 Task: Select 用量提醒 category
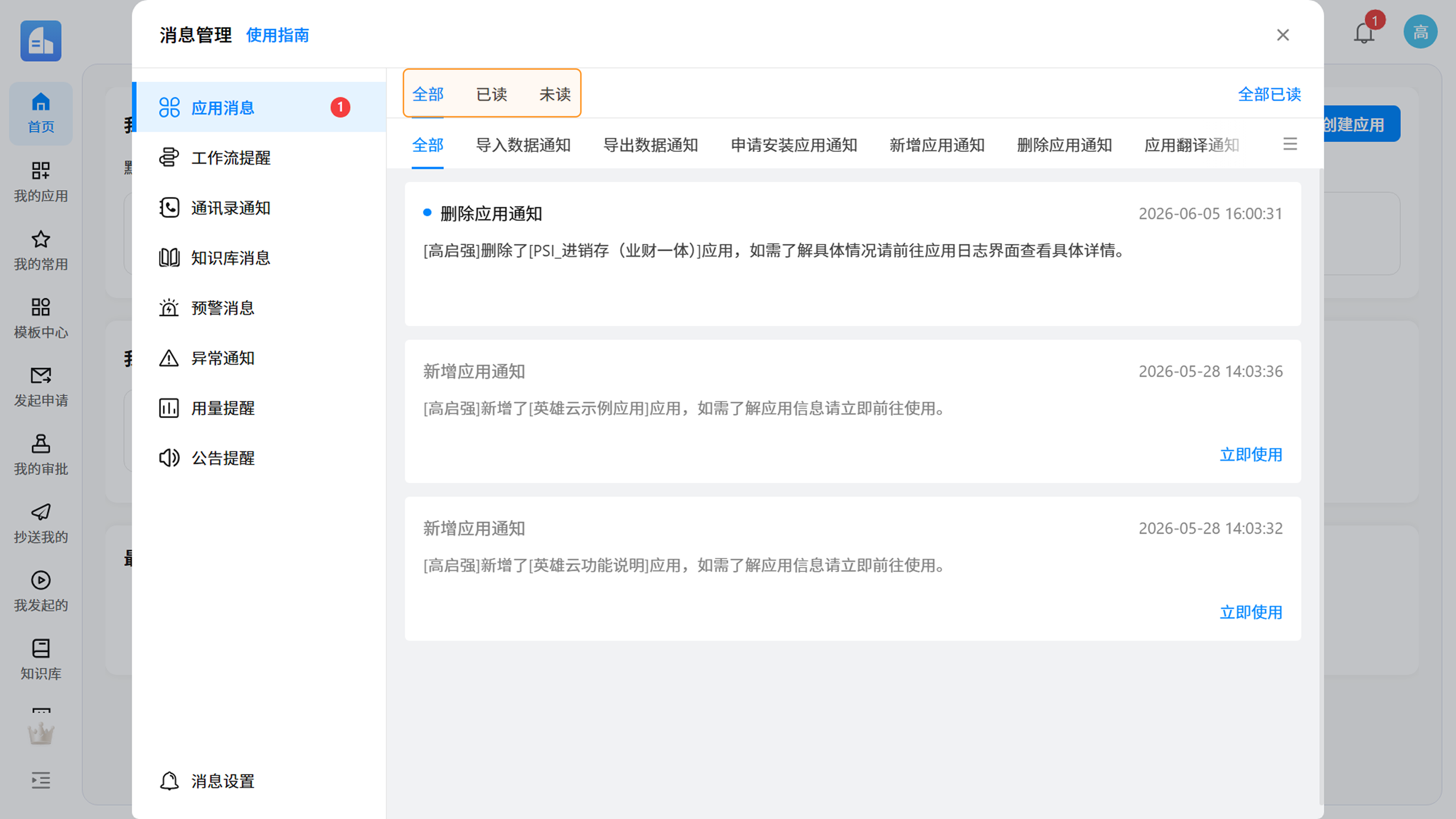pyautogui.click(x=259, y=408)
